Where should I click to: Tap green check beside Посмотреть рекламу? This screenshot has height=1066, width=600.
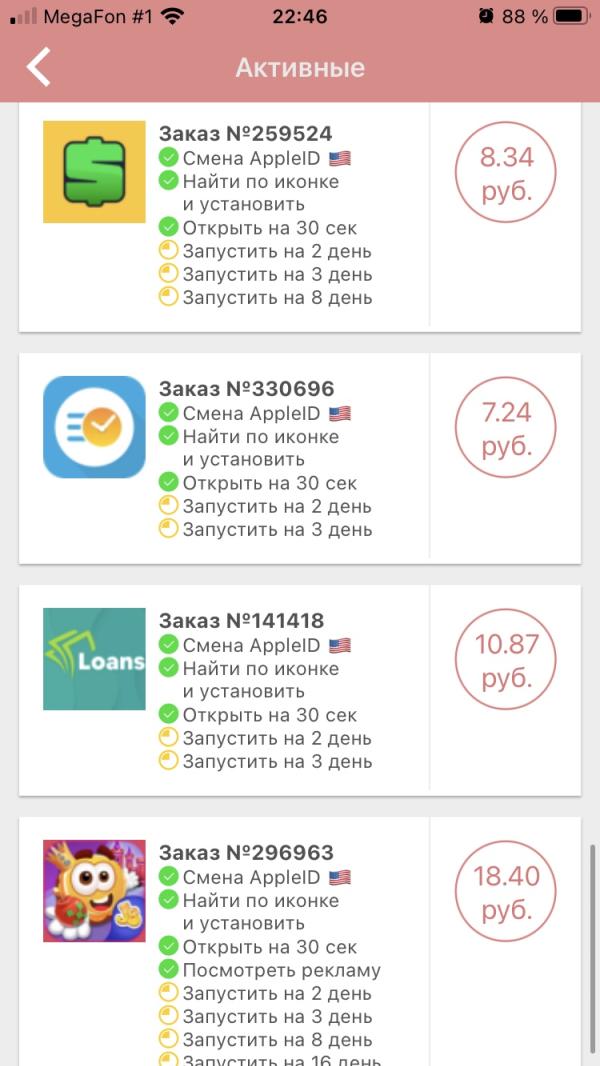tap(169, 969)
